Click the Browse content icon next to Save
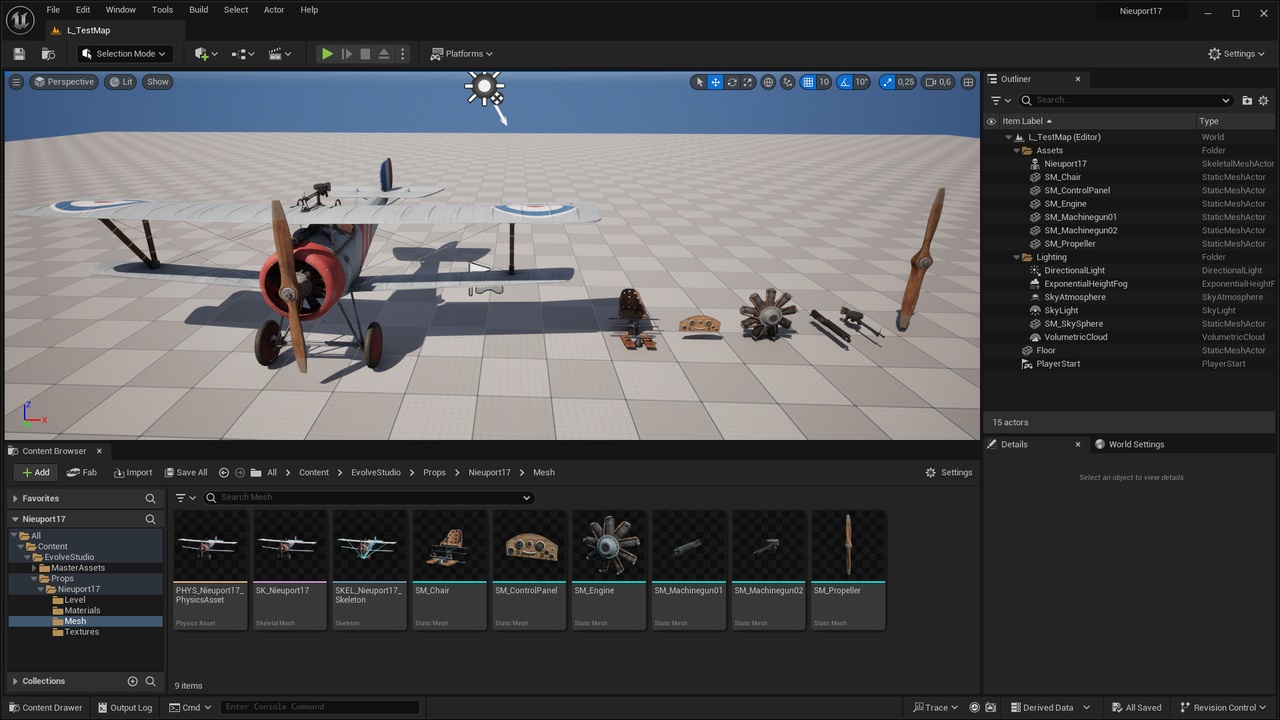Screen dimensions: 1280x720 pos(48,54)
